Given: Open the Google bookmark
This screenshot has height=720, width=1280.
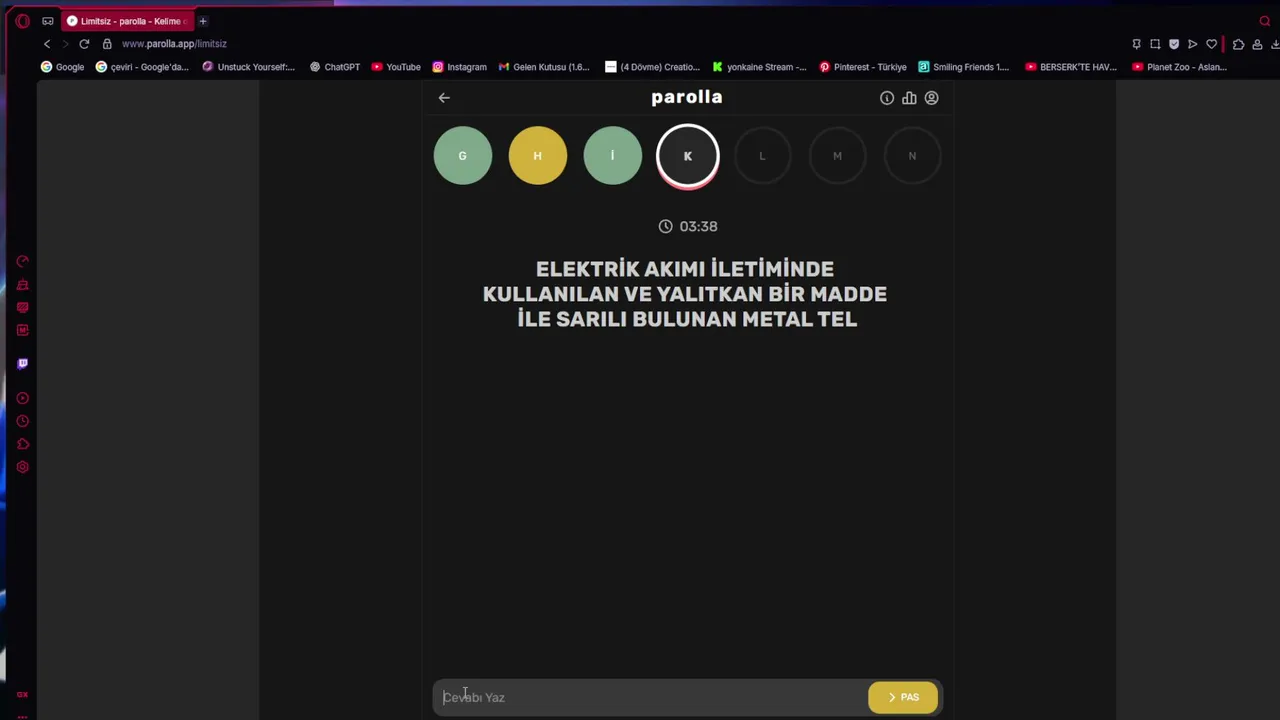Looking at the screenshot, I should click(62, 67).
